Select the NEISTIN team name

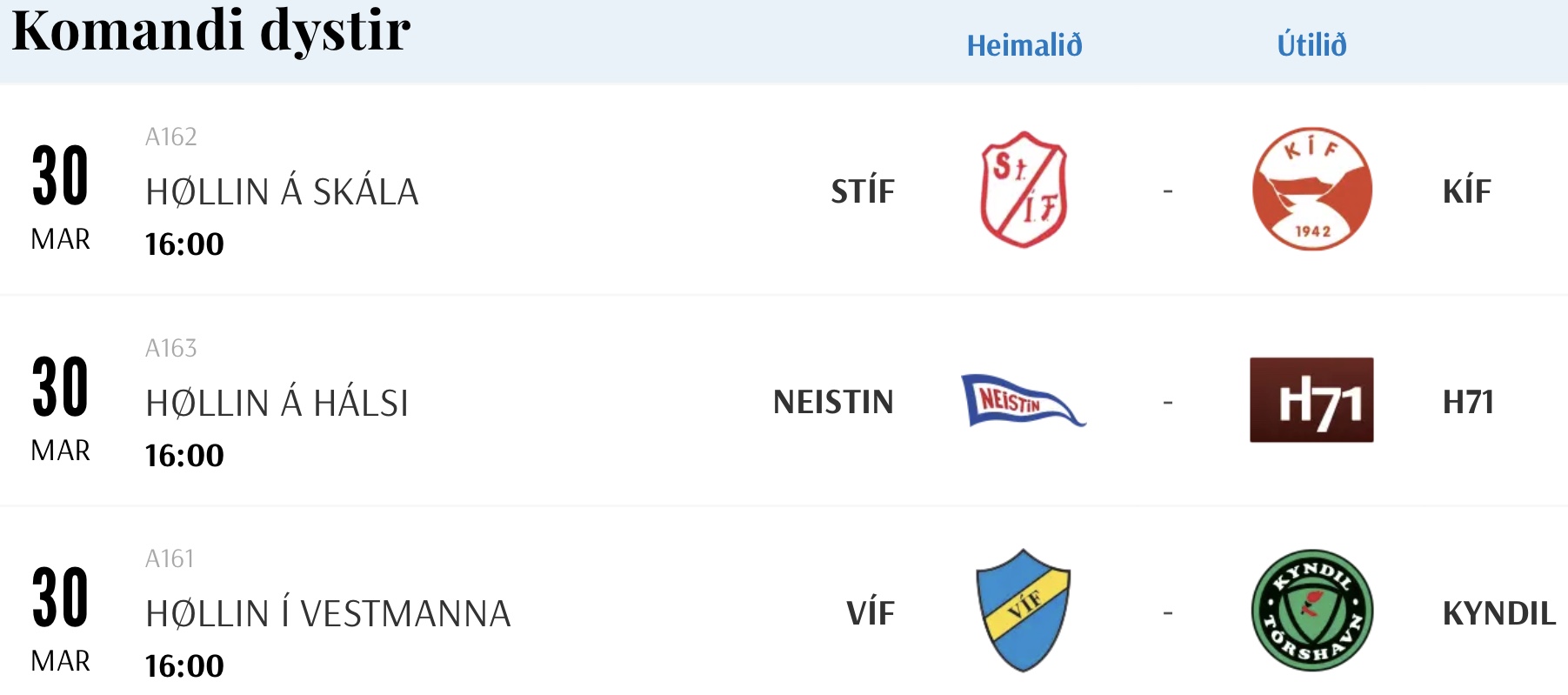(x=833, y=402)
